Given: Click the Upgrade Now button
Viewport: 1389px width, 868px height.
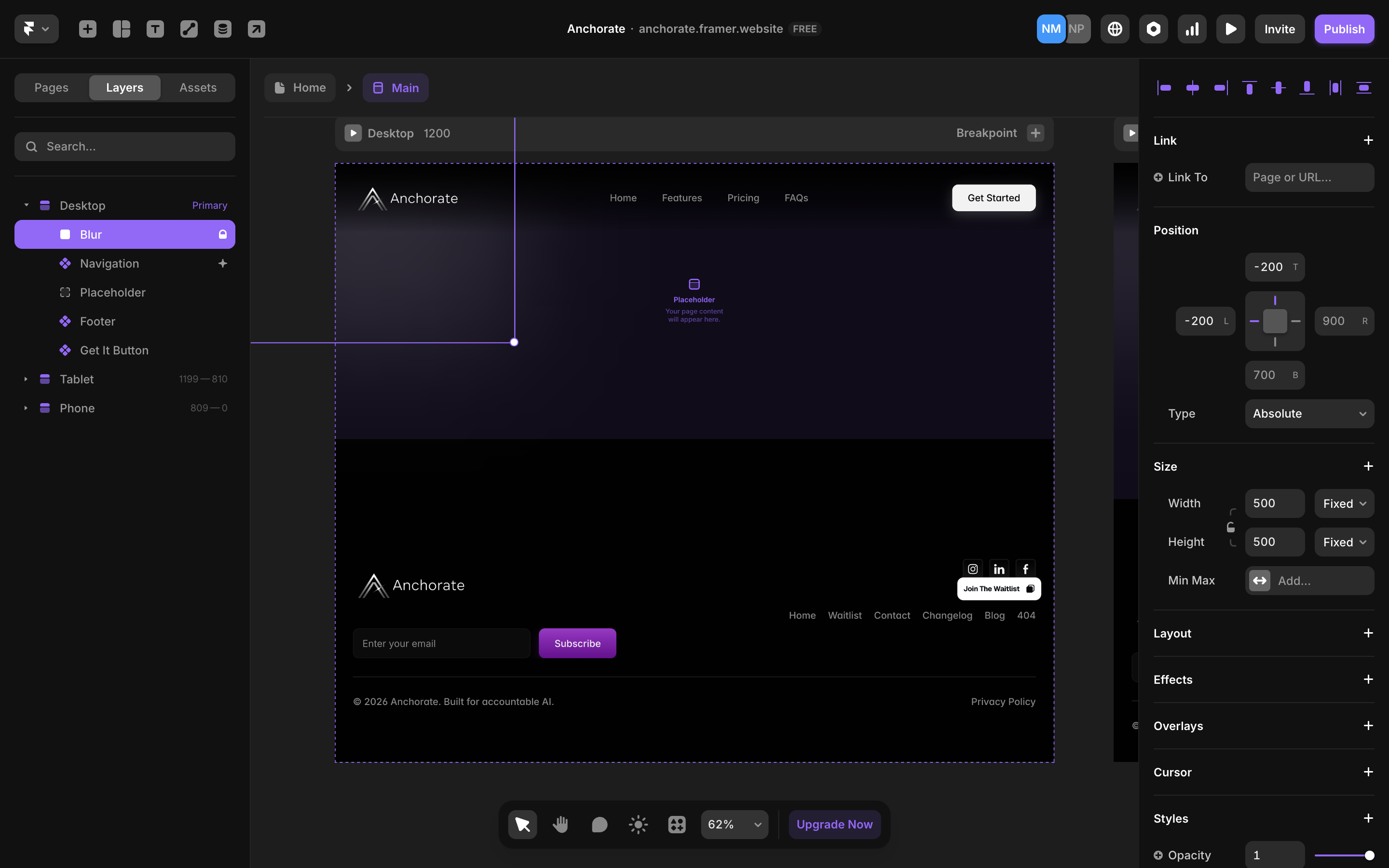Looking at the screenshot, I should pos(834,825).
